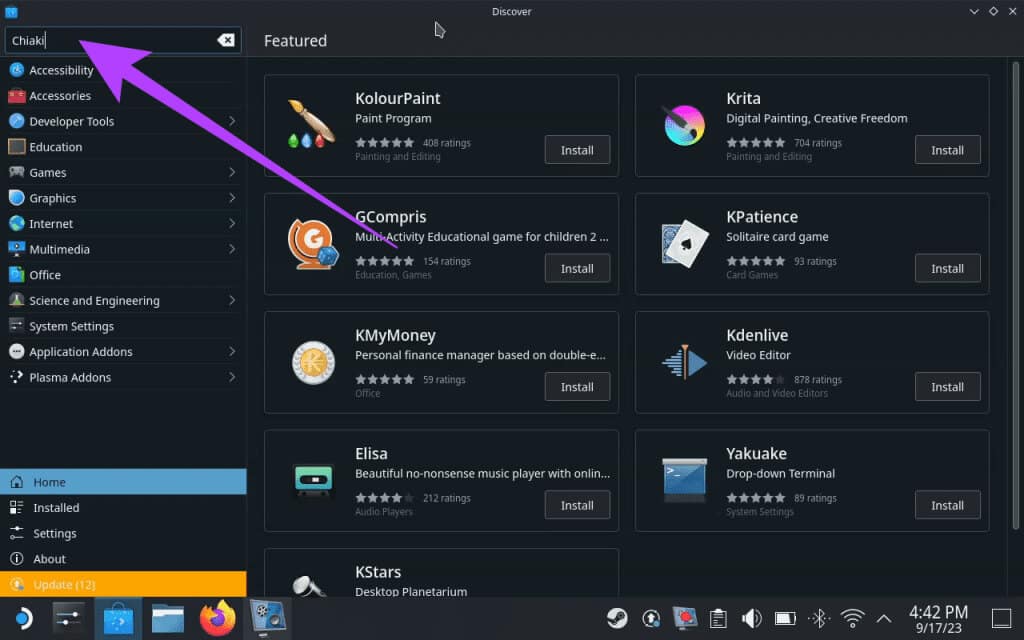Screen dimensions: 1024x640
Task: Install KolourPaint
Action: pos(577,150)
